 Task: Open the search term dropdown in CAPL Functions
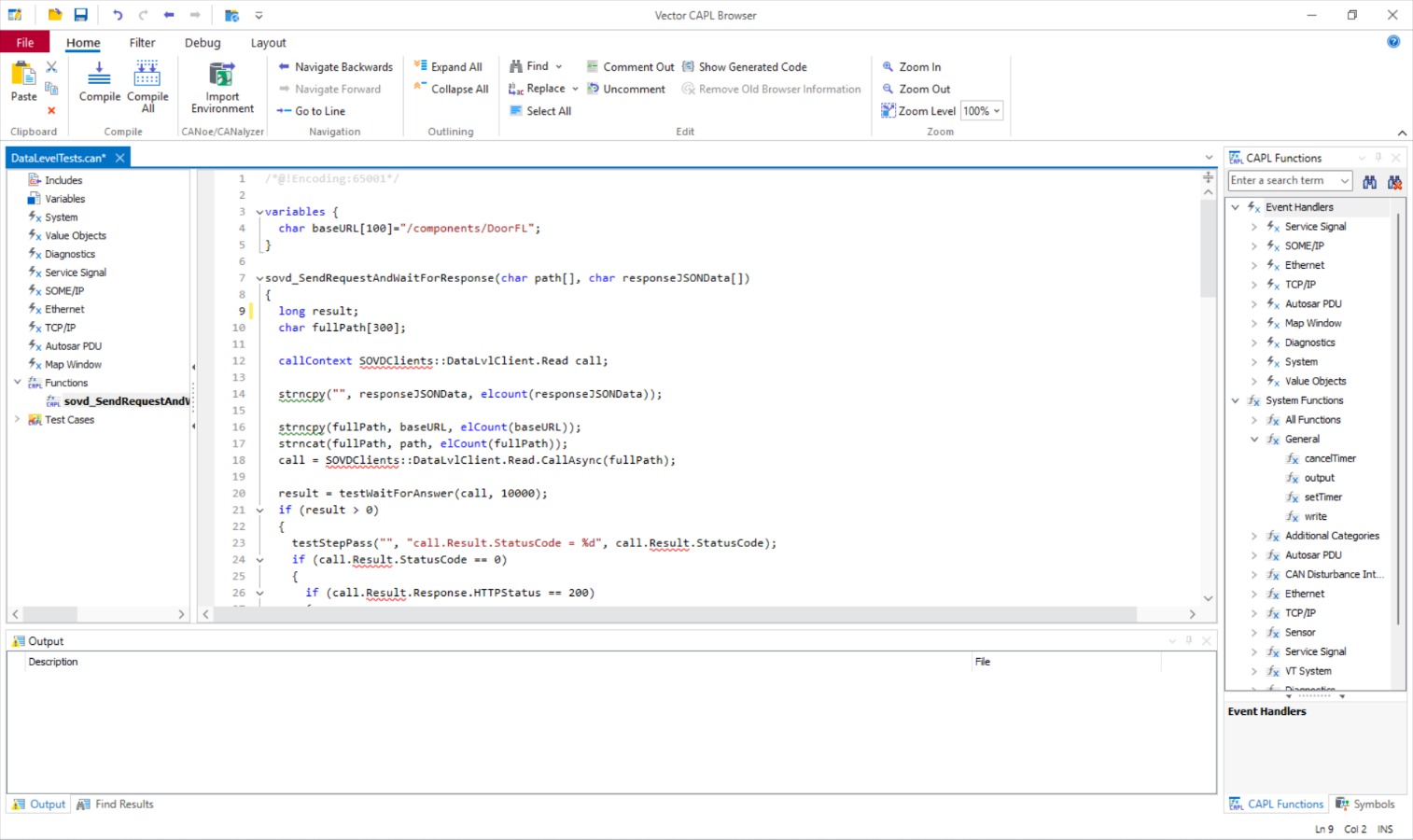1344,181
